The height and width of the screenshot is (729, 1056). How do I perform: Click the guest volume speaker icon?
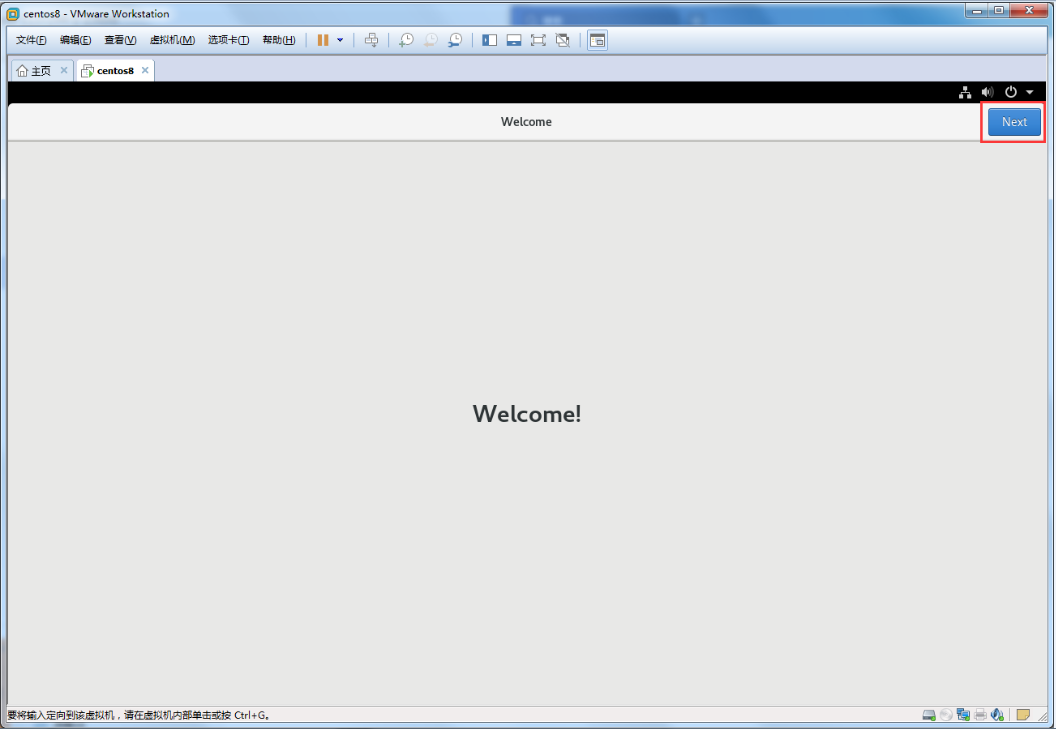[x=988, y=92]
